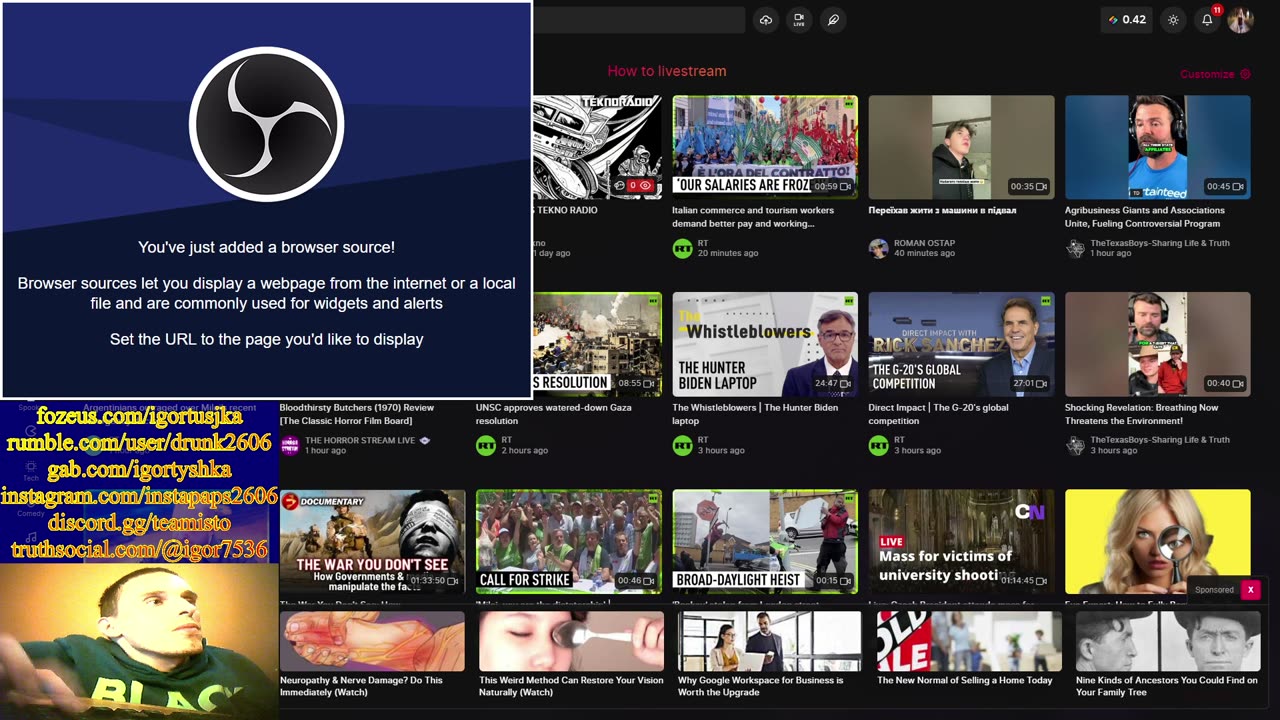Open 'The New Normal of Selling a Home Today'
Viewport: 1280px width, 720px height.
965,680
